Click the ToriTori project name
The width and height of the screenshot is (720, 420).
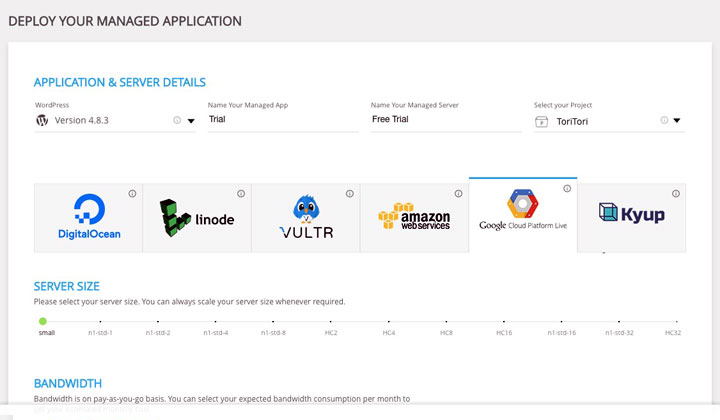(x=572, y=122)
